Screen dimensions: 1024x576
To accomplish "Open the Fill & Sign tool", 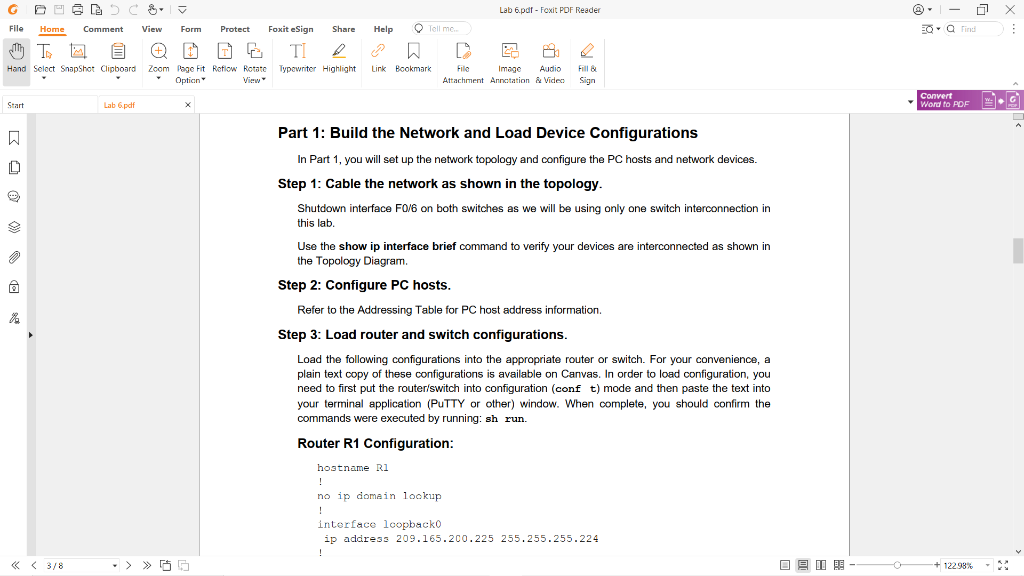I will point(587,60).
